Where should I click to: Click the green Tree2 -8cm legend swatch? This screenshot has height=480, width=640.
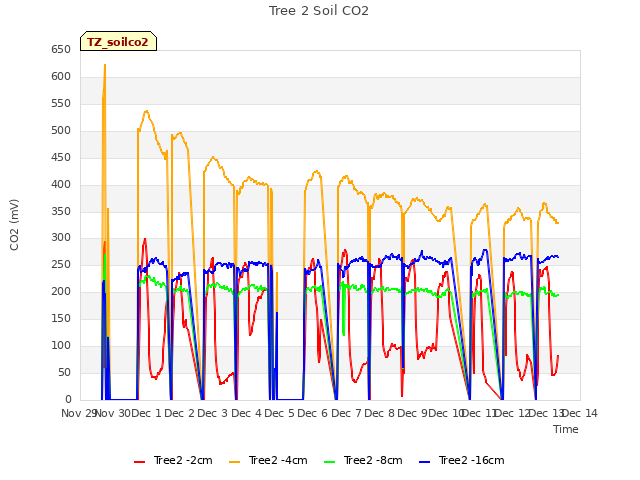click(330, 462)
